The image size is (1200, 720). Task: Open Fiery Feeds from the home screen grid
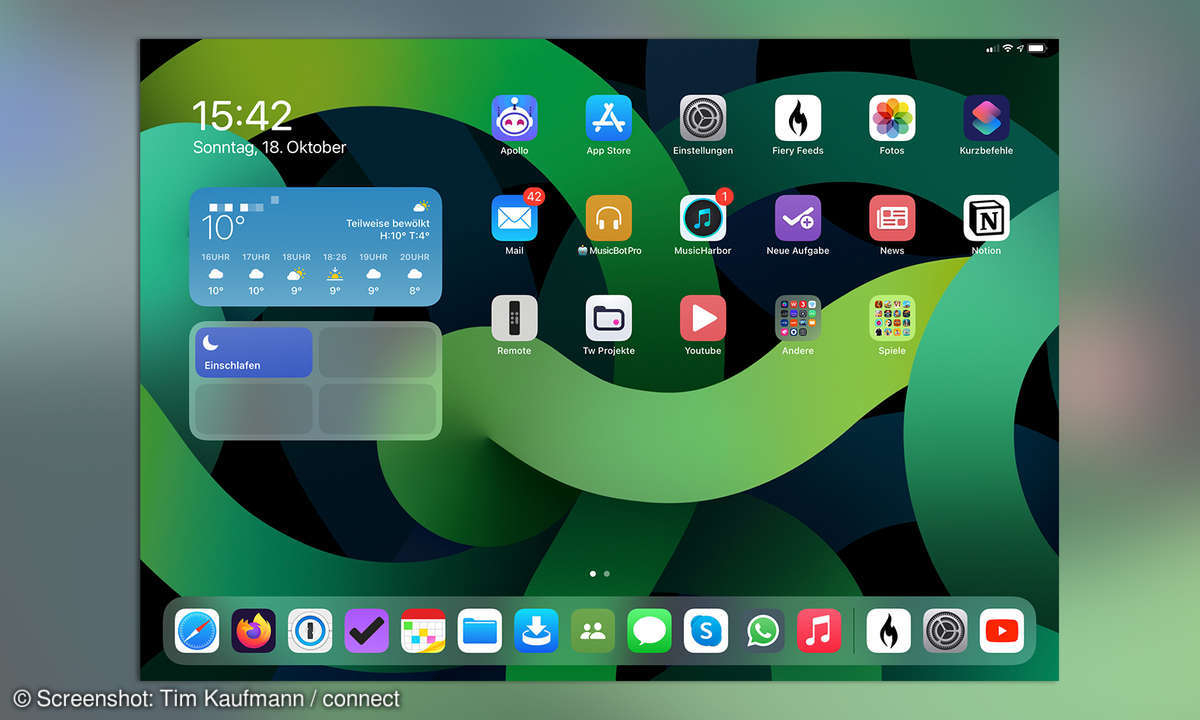797,118
